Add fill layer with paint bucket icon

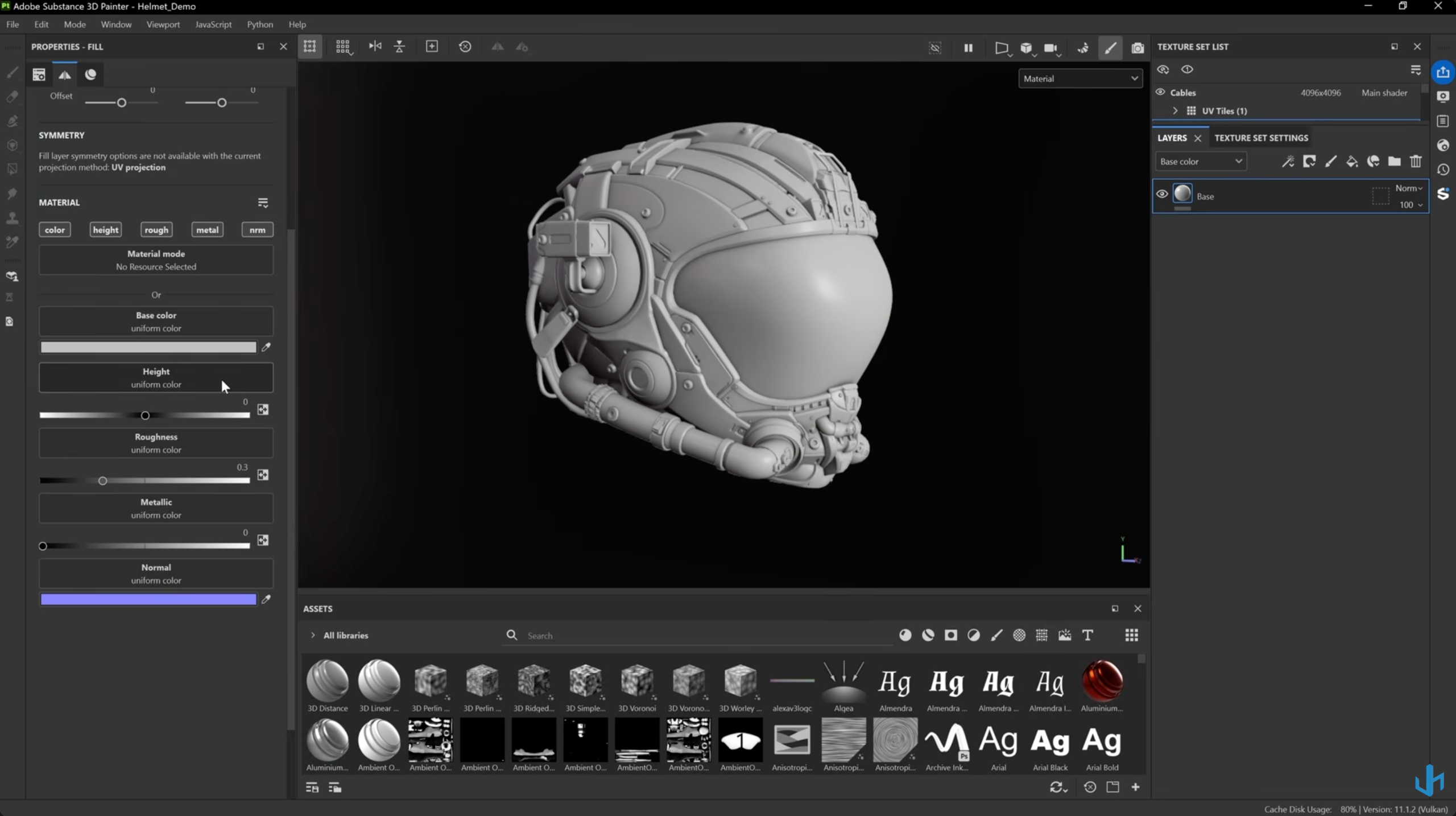click(1352, 162)
